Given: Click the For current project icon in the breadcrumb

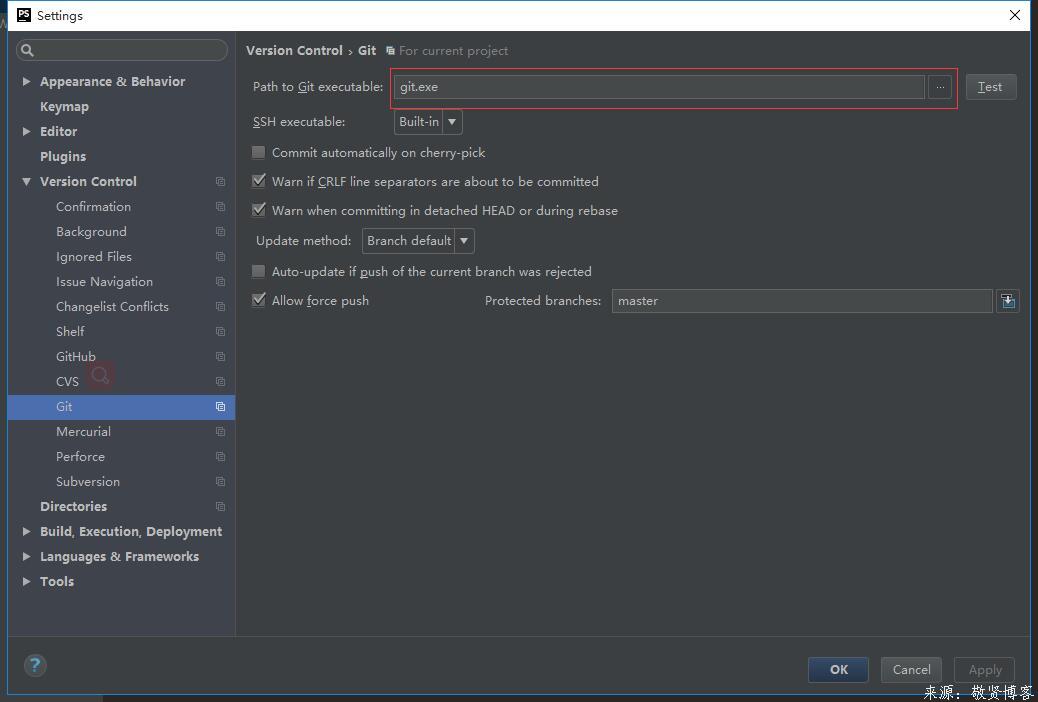Looking at the screenshot, I should click(390, 51).
